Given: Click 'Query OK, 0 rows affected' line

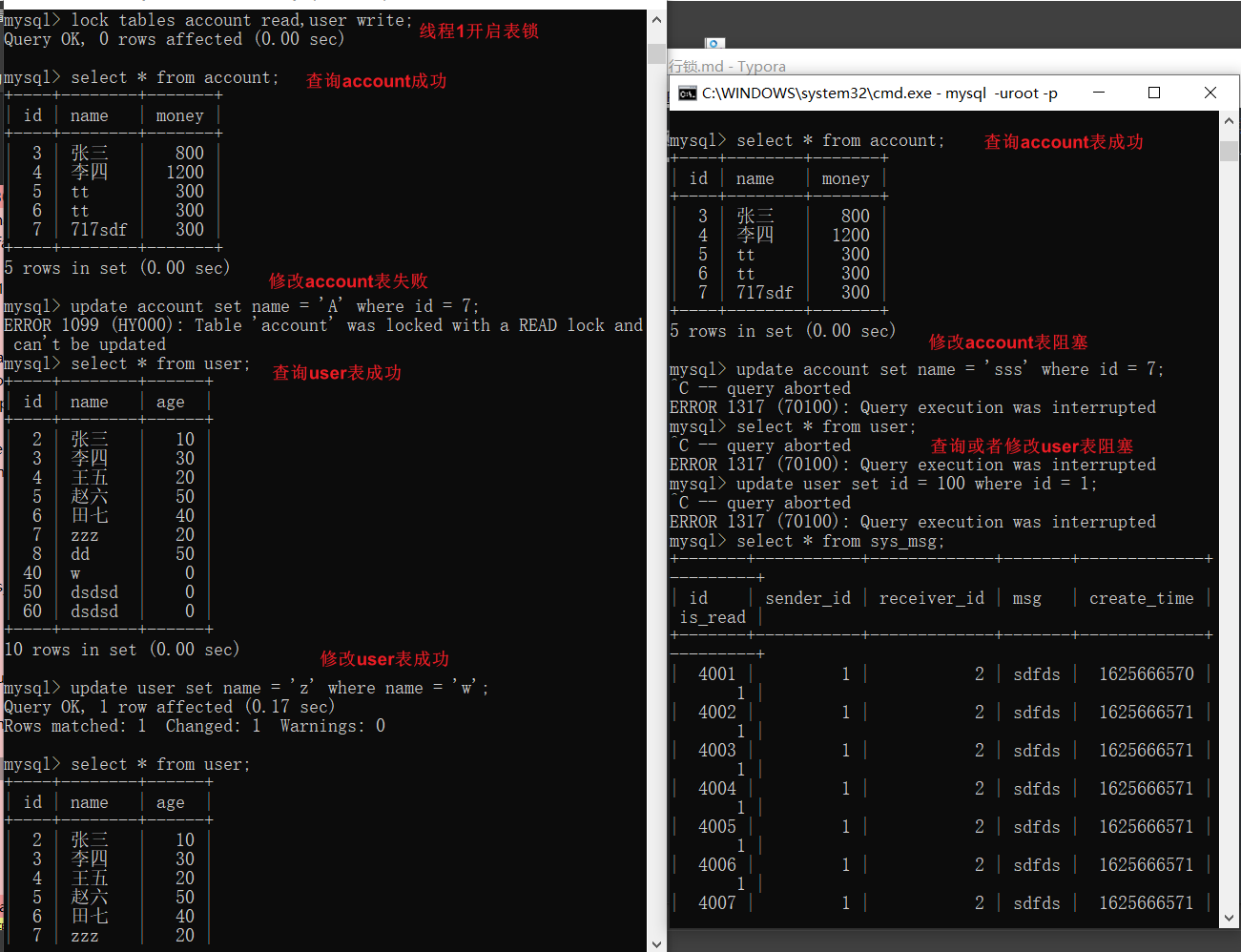Looking at the screenshot, I should pos(175,39).
